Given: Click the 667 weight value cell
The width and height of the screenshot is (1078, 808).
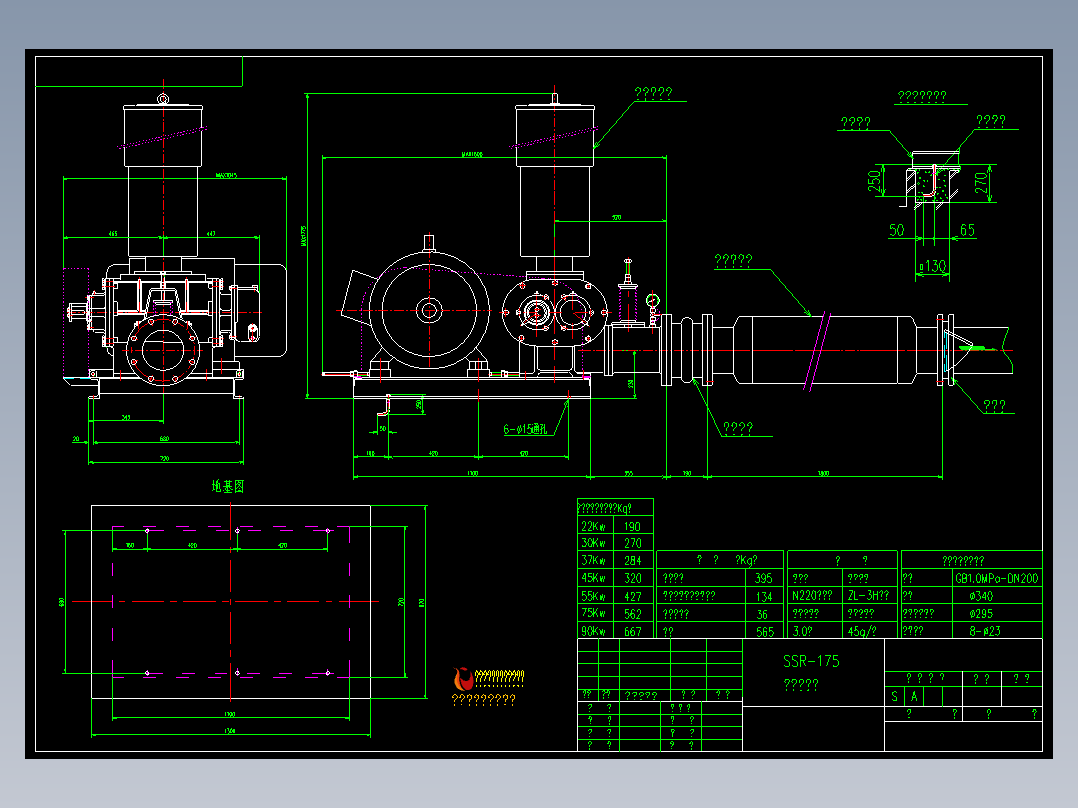Looking at the screenshot, I should pos(633,631).
